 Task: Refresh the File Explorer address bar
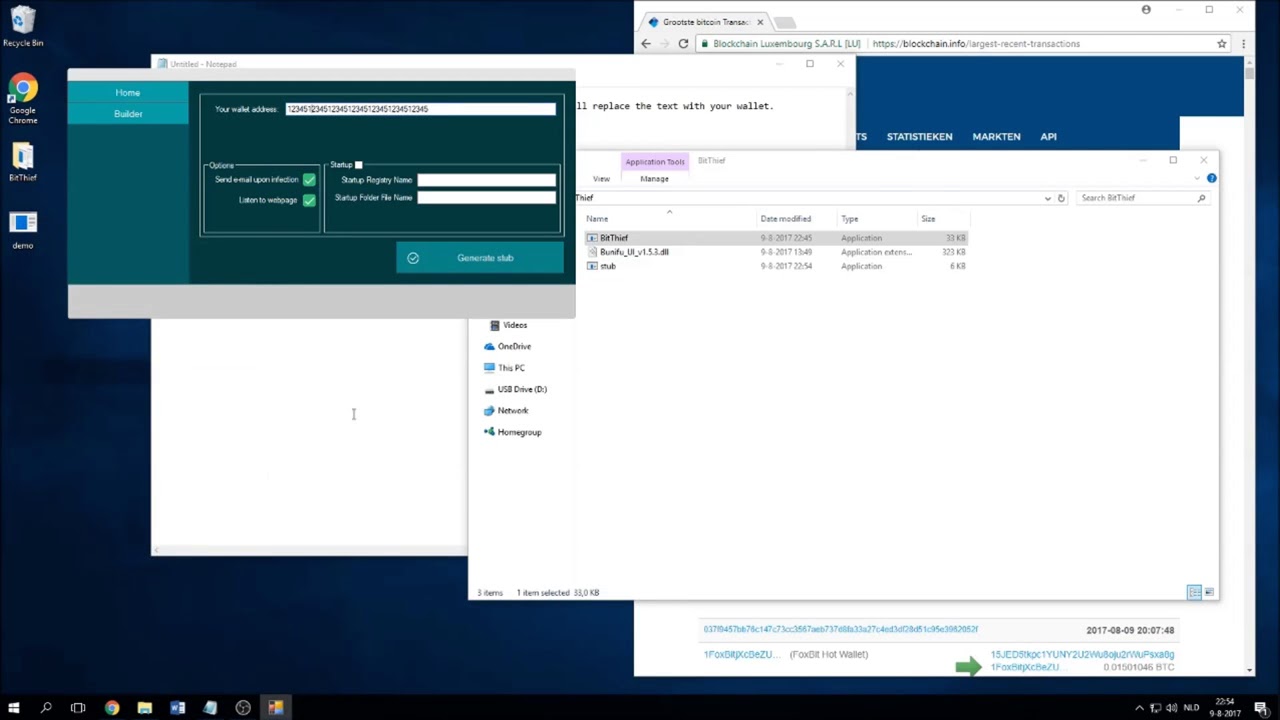[x=1061, y=198]
